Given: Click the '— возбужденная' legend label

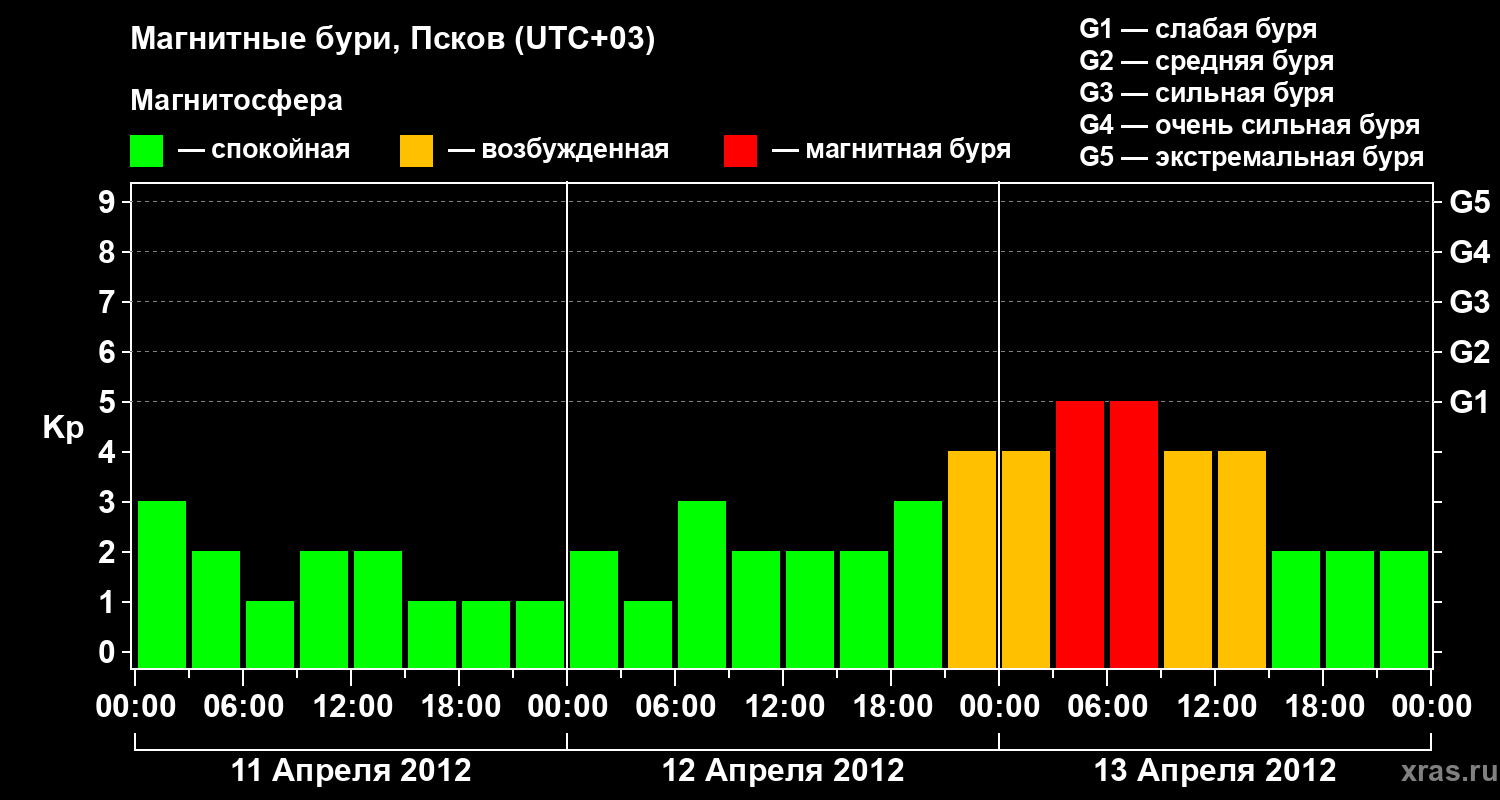Looking at the screenshot, I should (558, 151).
